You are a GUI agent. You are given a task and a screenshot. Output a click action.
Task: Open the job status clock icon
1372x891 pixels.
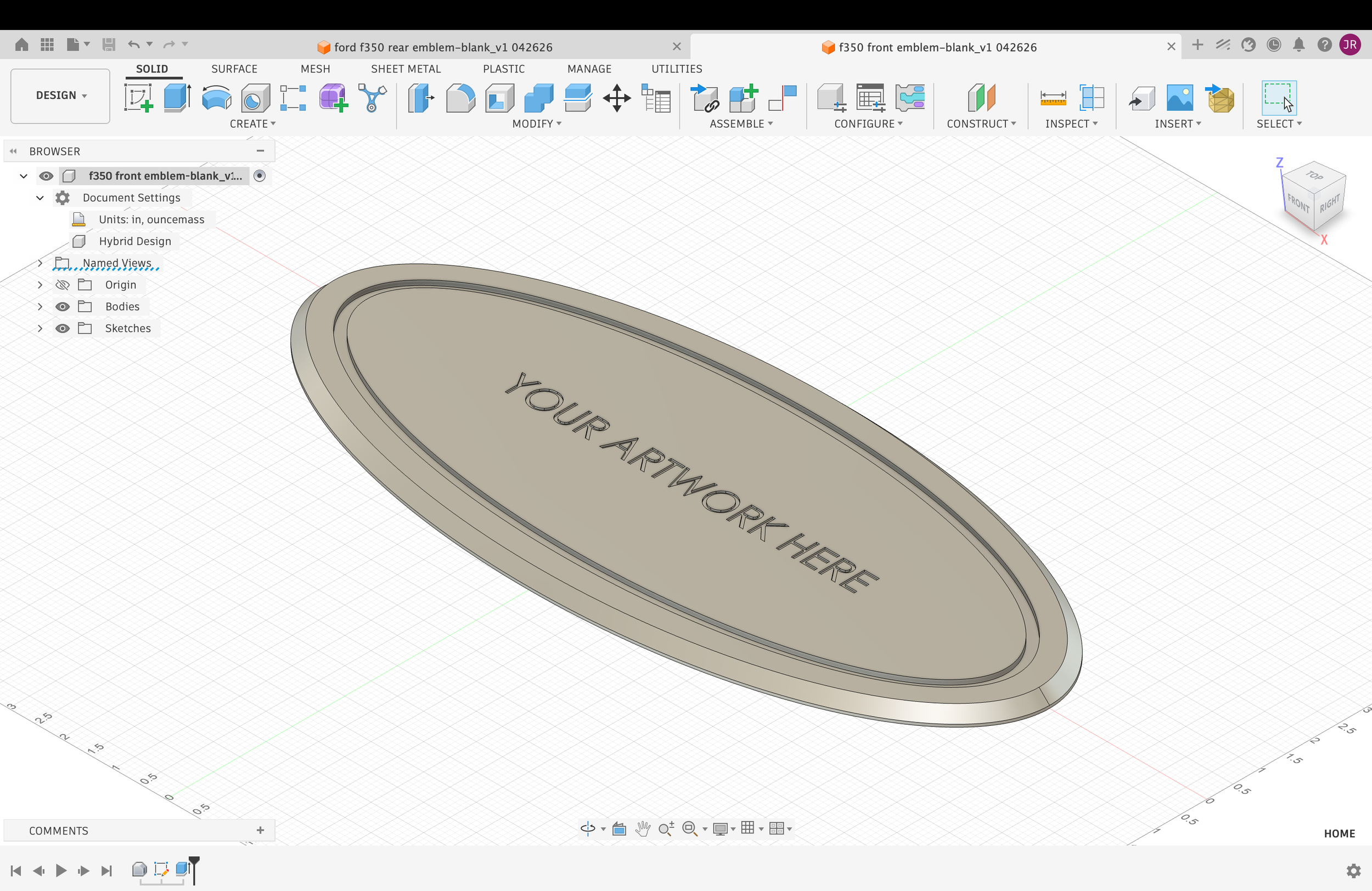click(x=1274, y=45)
